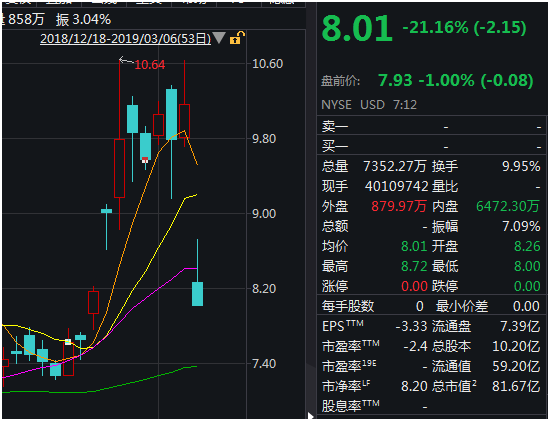Screen dimensions: 550x421
Task: Click 总市值 value 81.67亿
Action: (x=516, y=387)
